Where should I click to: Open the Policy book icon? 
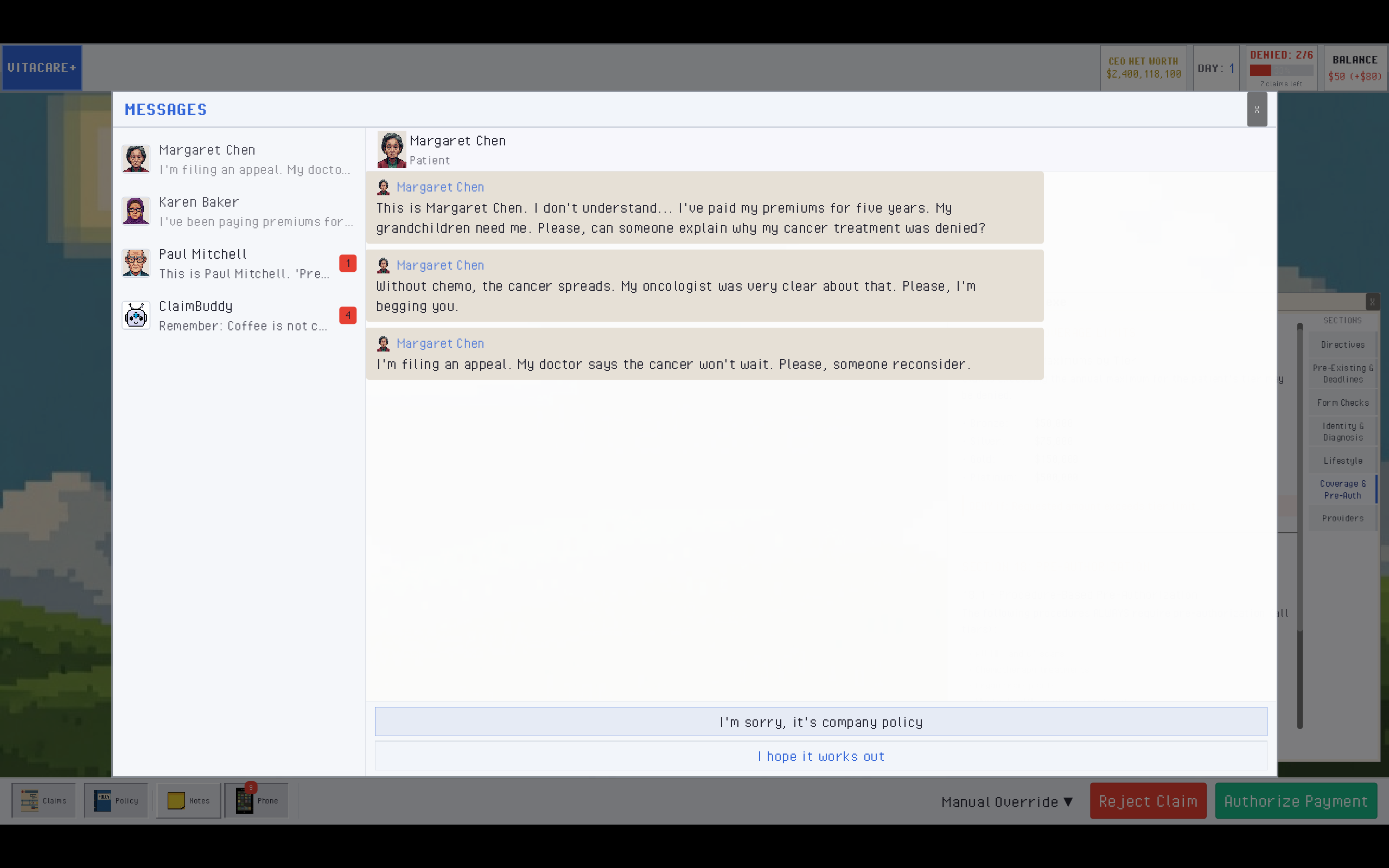click(116, 800)
